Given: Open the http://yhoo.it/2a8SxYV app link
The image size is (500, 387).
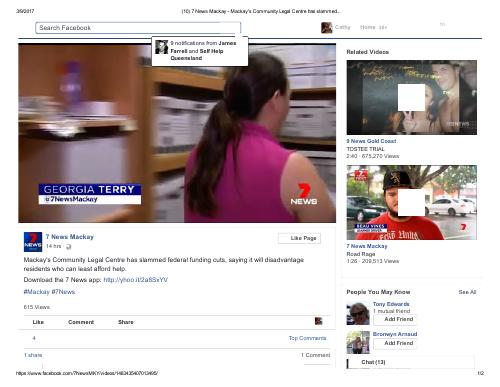Looking at the screenshot, I should (135, 280).
